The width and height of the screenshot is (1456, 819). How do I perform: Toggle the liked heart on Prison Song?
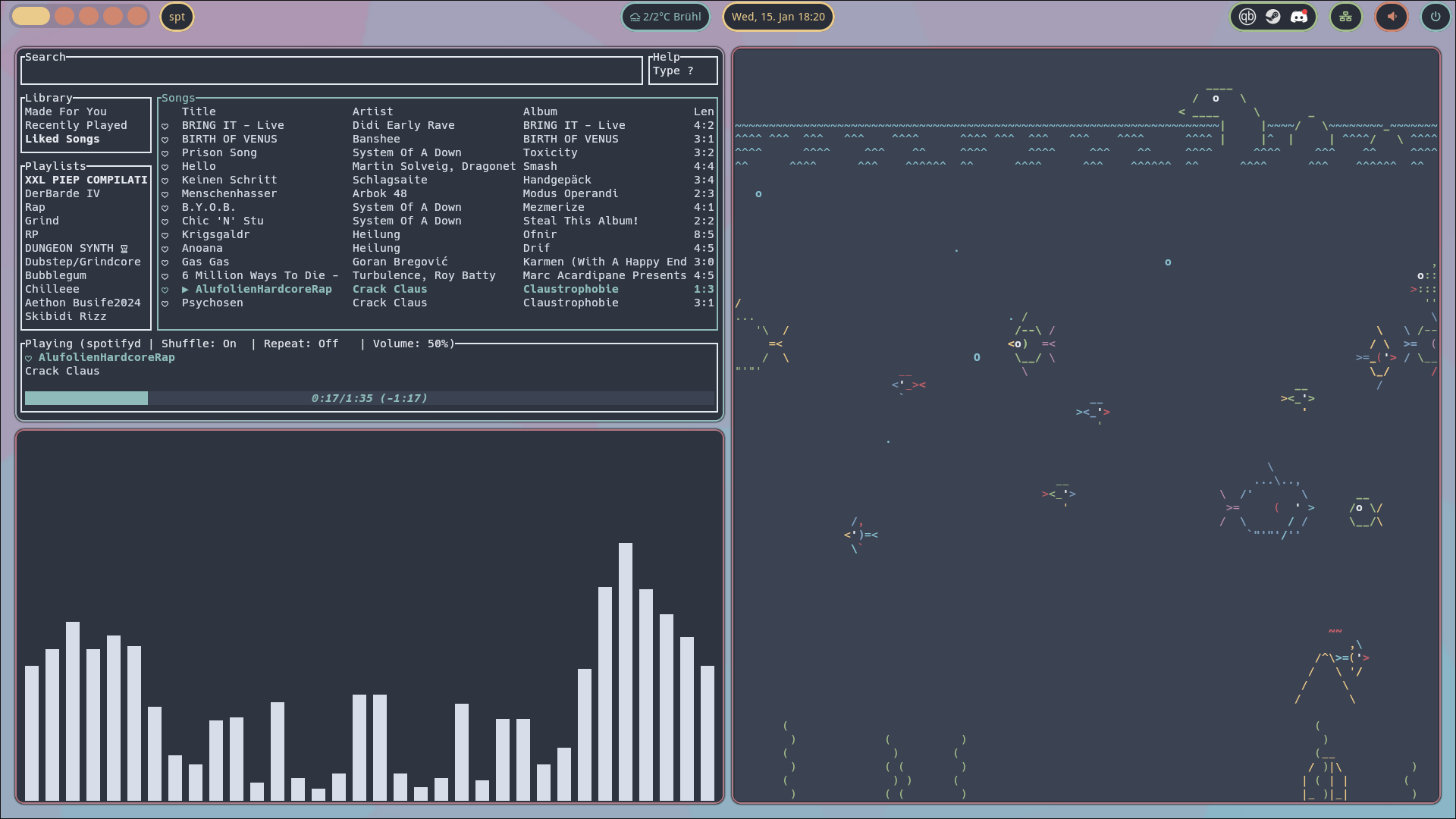pos(165,152)
